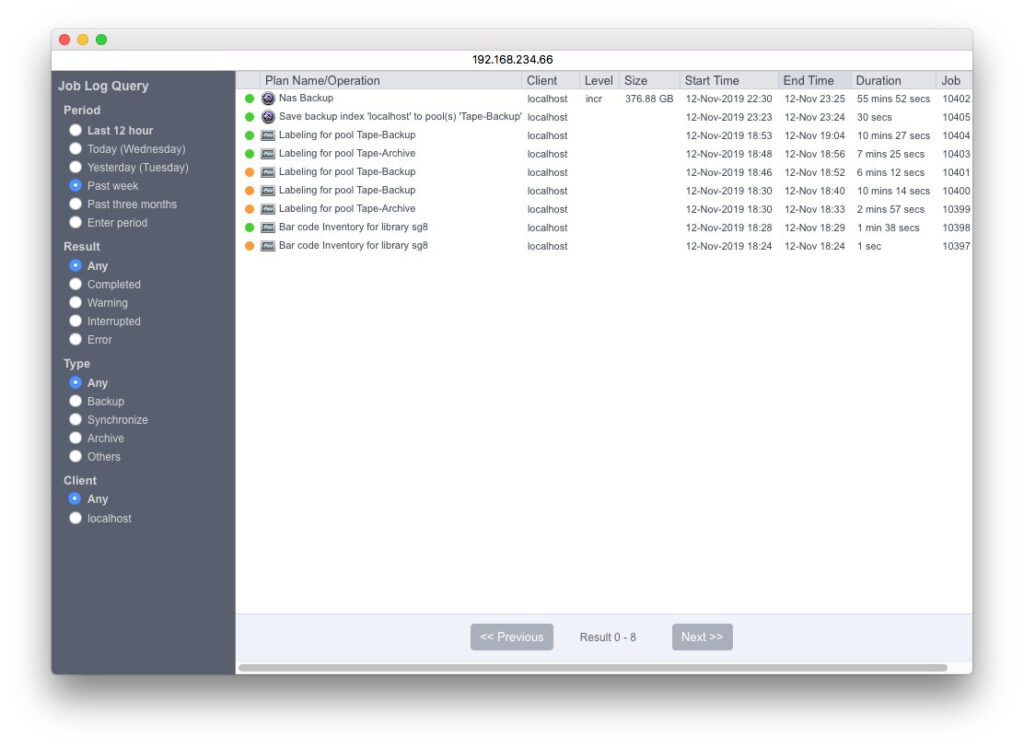1024x748 pixels.
Task: Sort by Start Time column header
Action: point(712,81)
